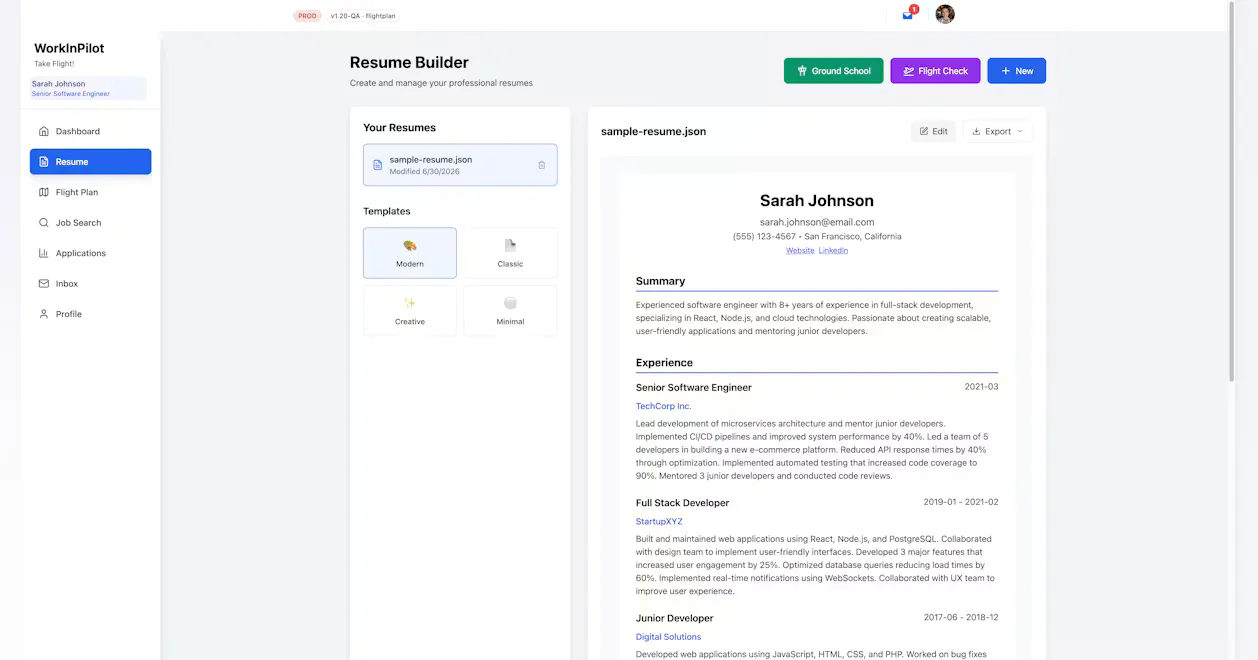Open Job Search page
Viewport: 1258px width, 660px height.
[90, 223]
